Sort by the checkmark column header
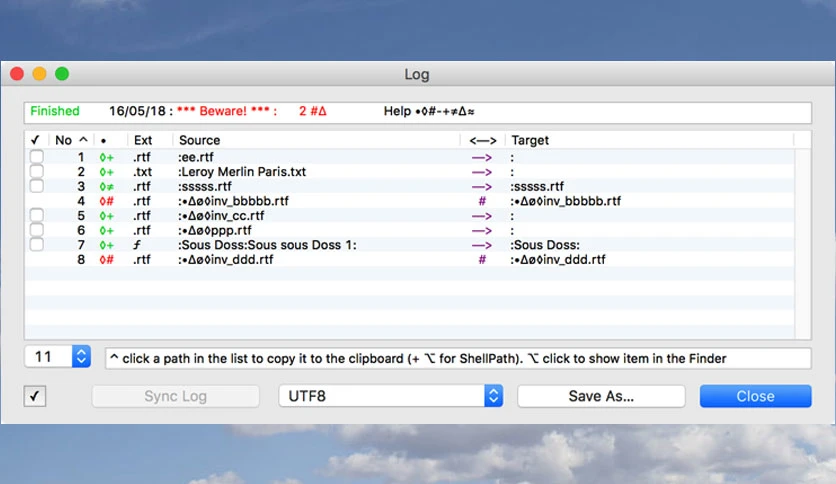Viewport: 836px width, 484px height. 35,140
